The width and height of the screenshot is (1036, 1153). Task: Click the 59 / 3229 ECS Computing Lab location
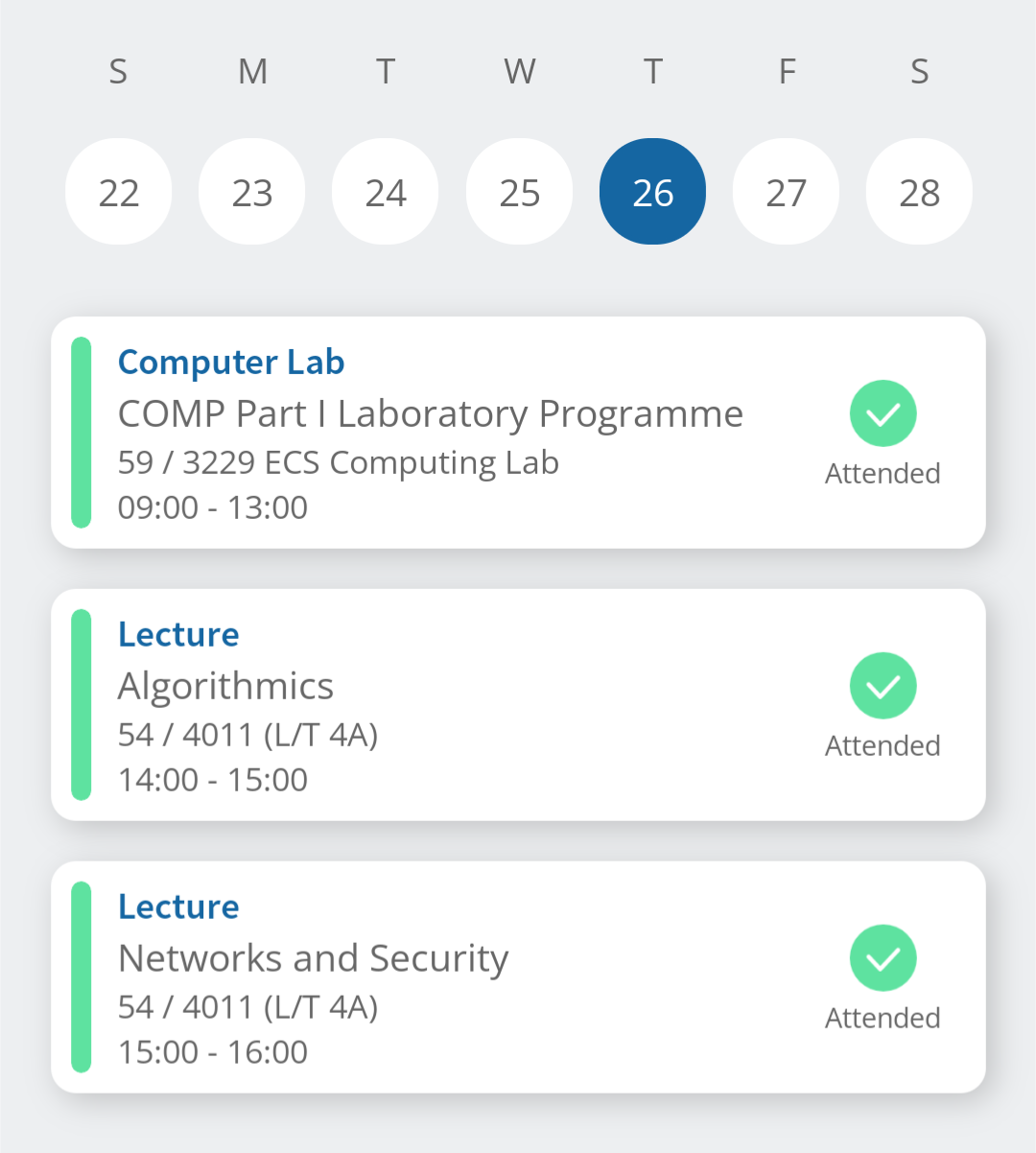pyautogui.click(x=338, y=462)
